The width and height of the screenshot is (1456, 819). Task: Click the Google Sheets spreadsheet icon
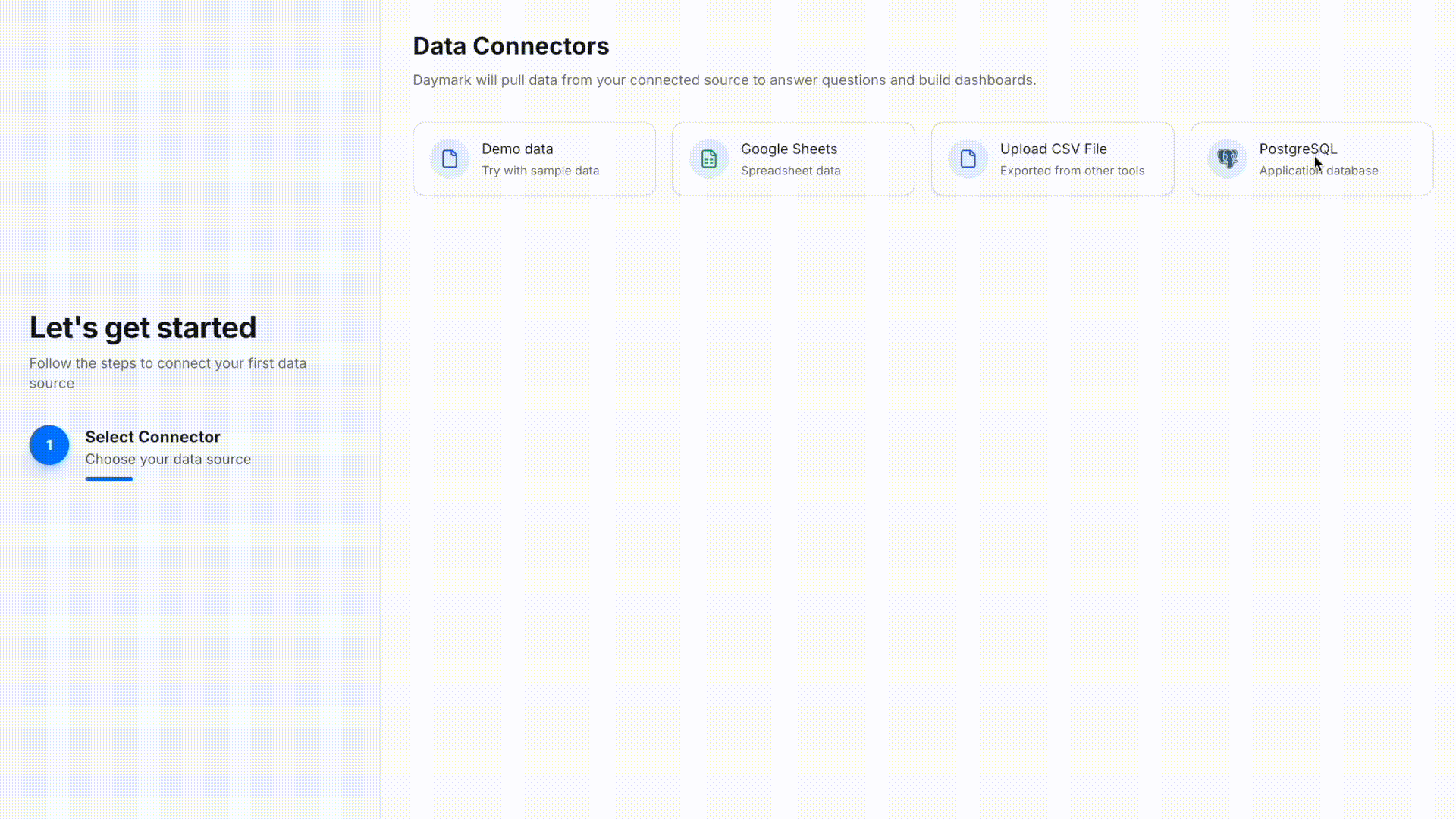708,158
